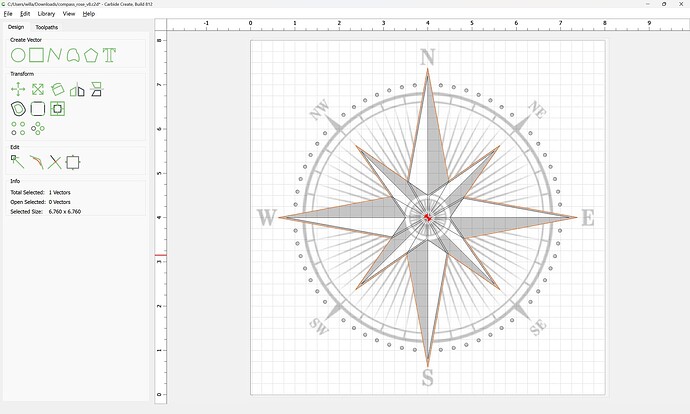Choose the Polyline drawing tool
This screenshot has width=690, height=414.
click(55, 55)
